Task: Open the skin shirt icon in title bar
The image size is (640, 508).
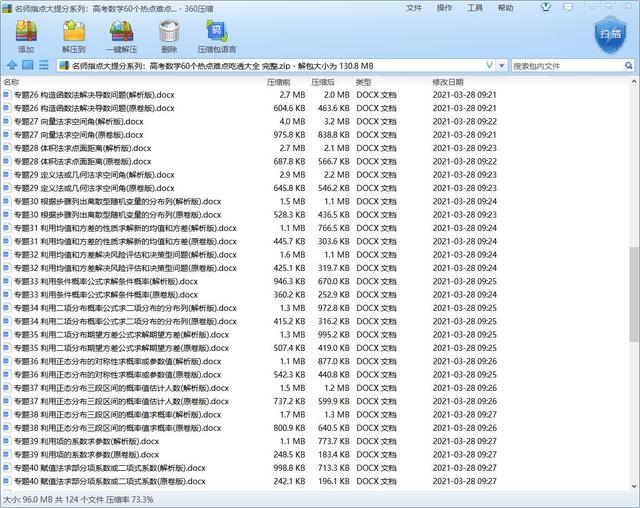Action: point(546,7)
